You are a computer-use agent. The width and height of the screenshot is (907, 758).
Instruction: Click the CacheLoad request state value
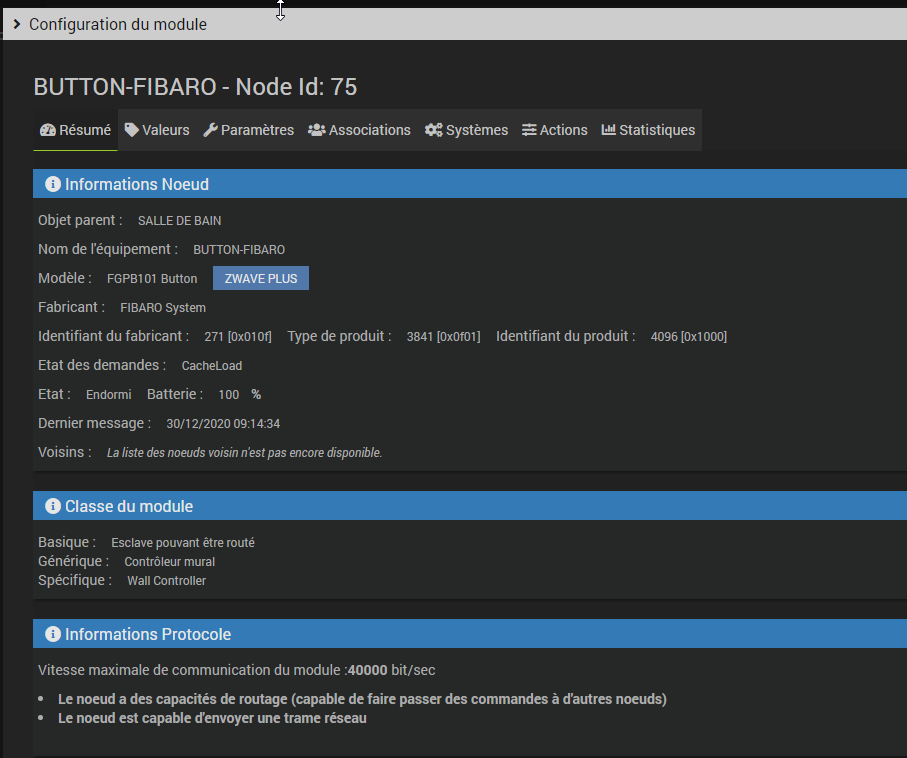(212, 366)
